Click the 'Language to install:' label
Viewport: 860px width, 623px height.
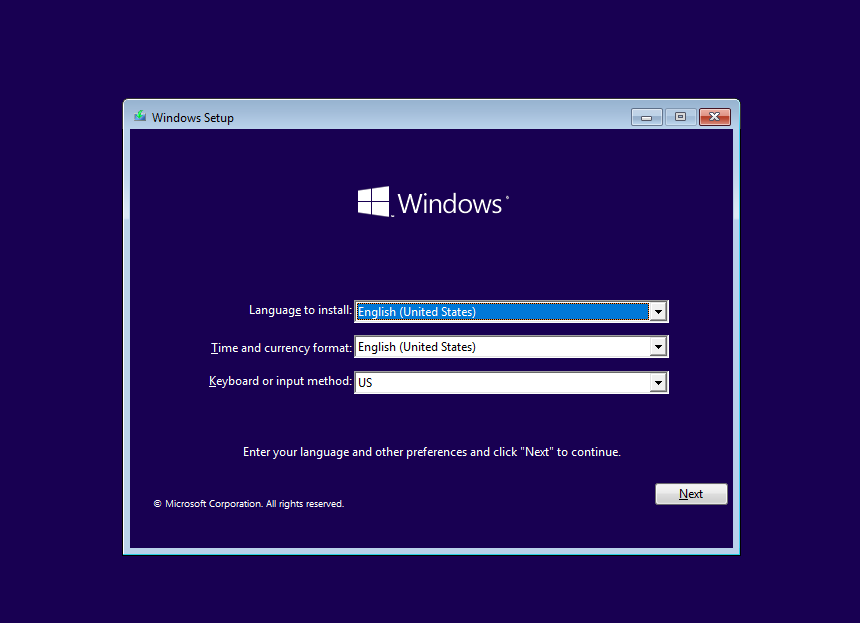pos(300,310)
